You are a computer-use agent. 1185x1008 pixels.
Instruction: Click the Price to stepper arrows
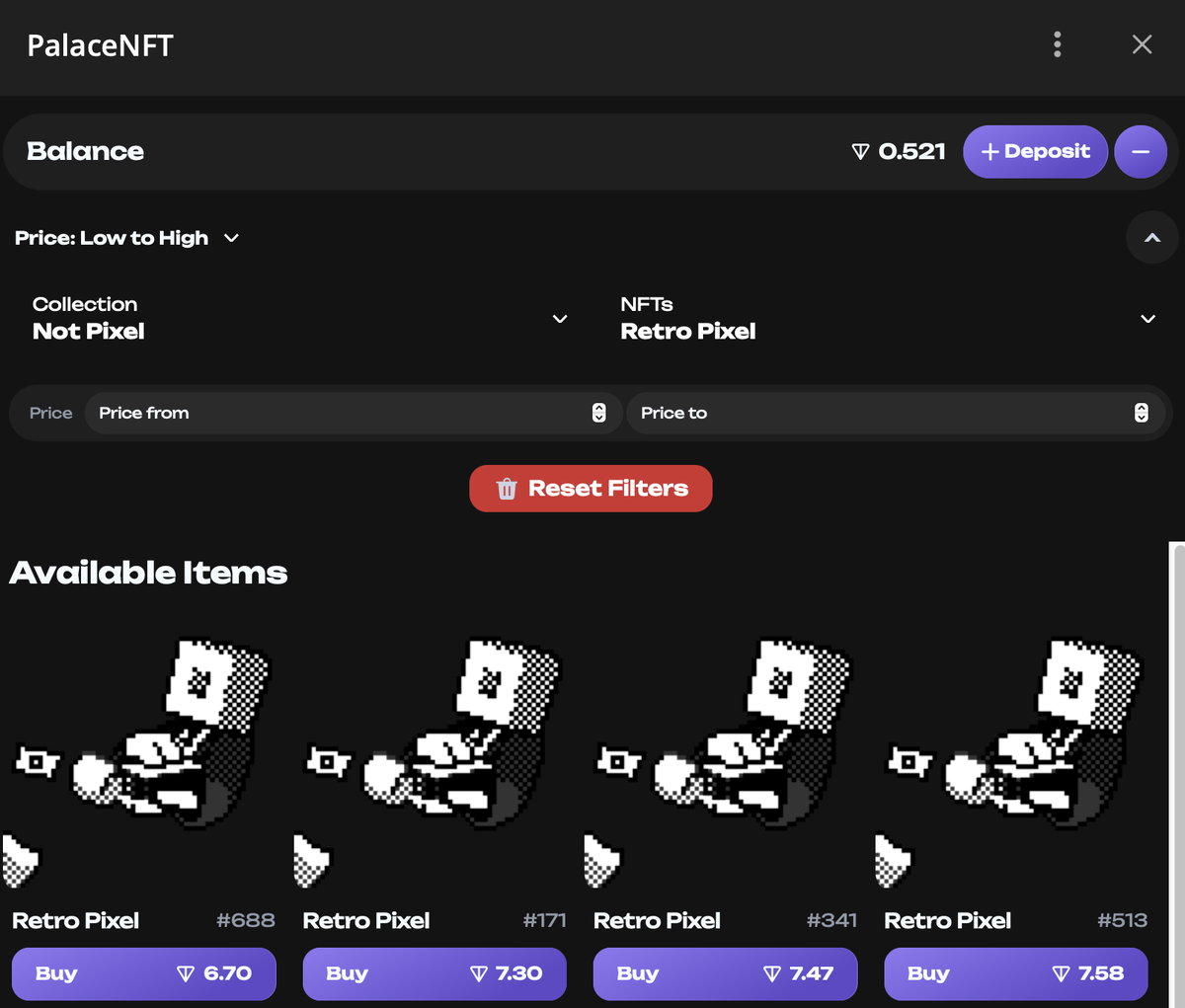point(1141,413)
